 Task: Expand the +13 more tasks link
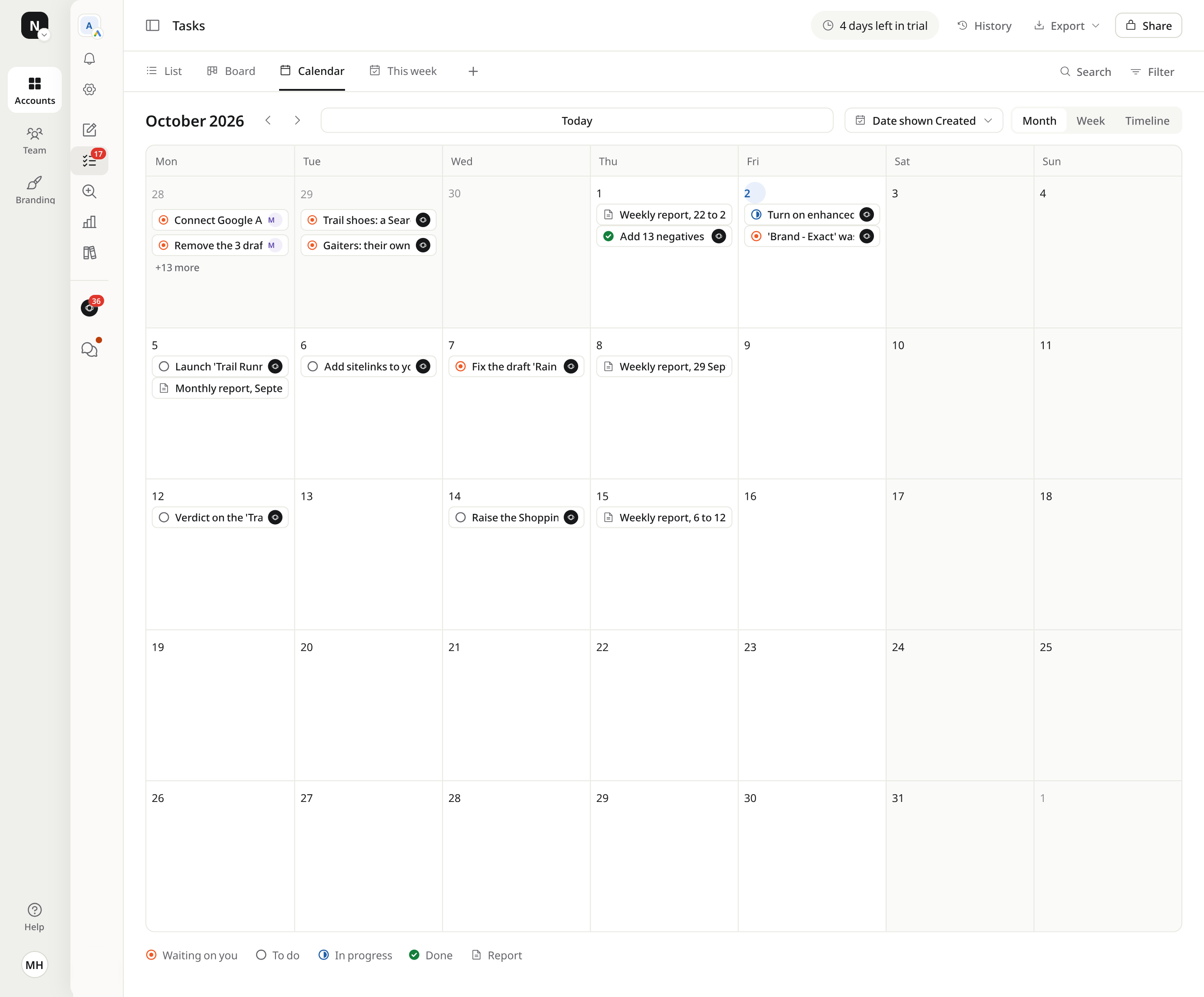177,268
